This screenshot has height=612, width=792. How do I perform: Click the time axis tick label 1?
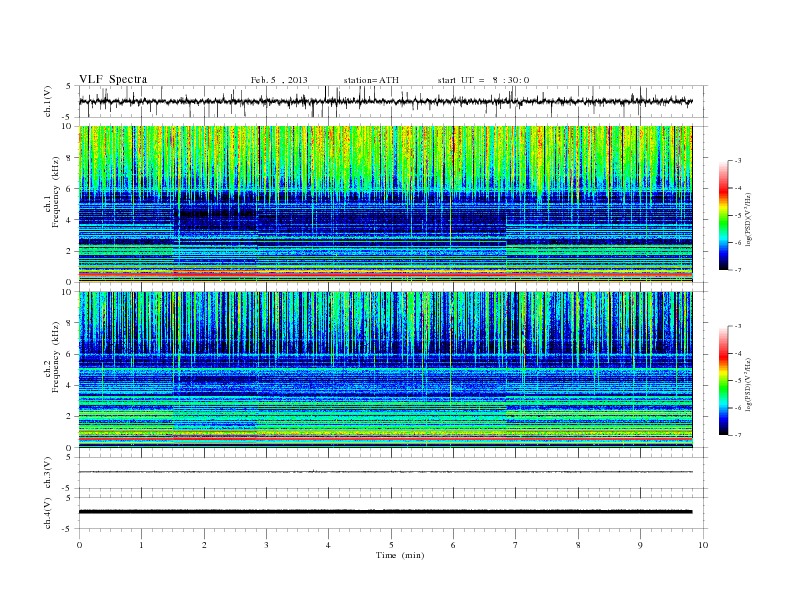(x=141, y=545)
